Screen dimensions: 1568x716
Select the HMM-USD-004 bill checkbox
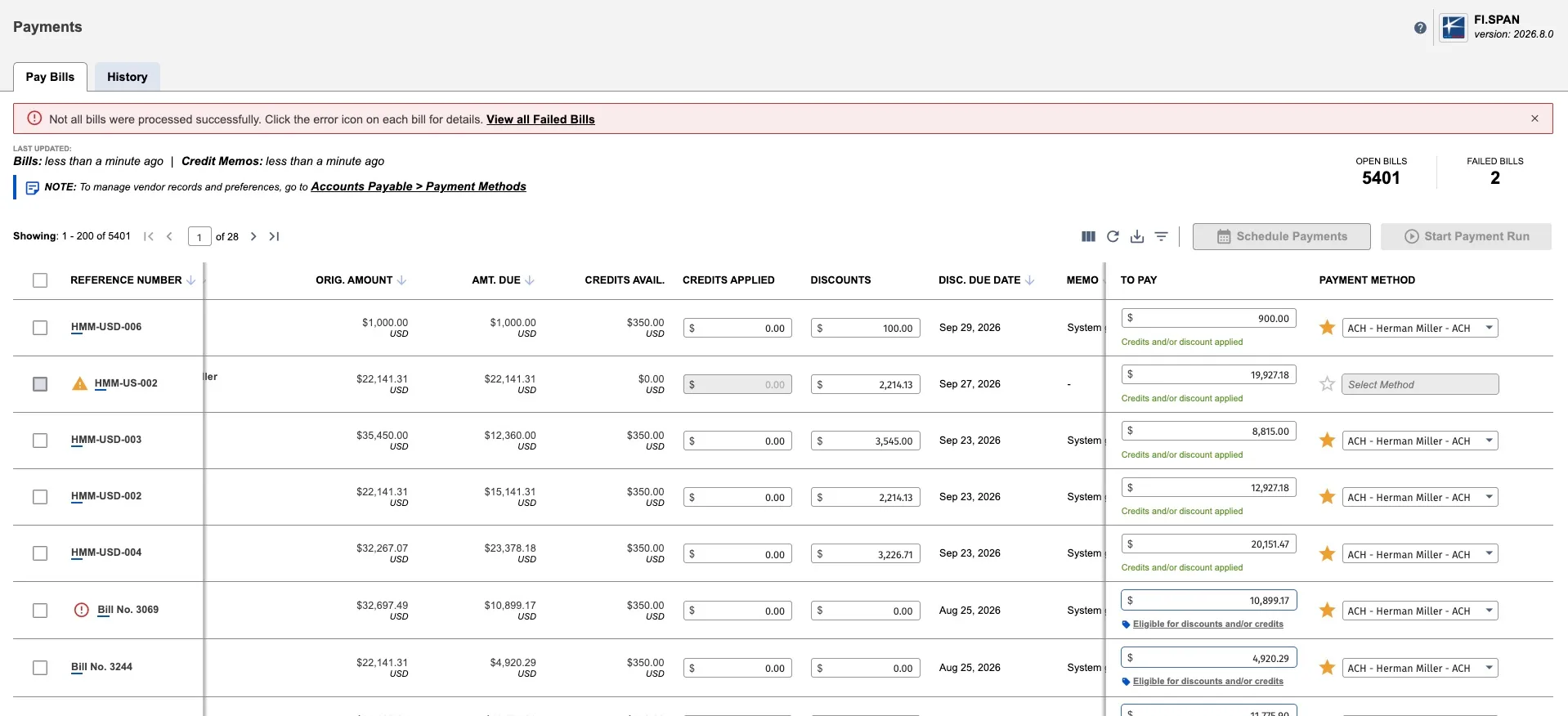[x=40, y=553]
